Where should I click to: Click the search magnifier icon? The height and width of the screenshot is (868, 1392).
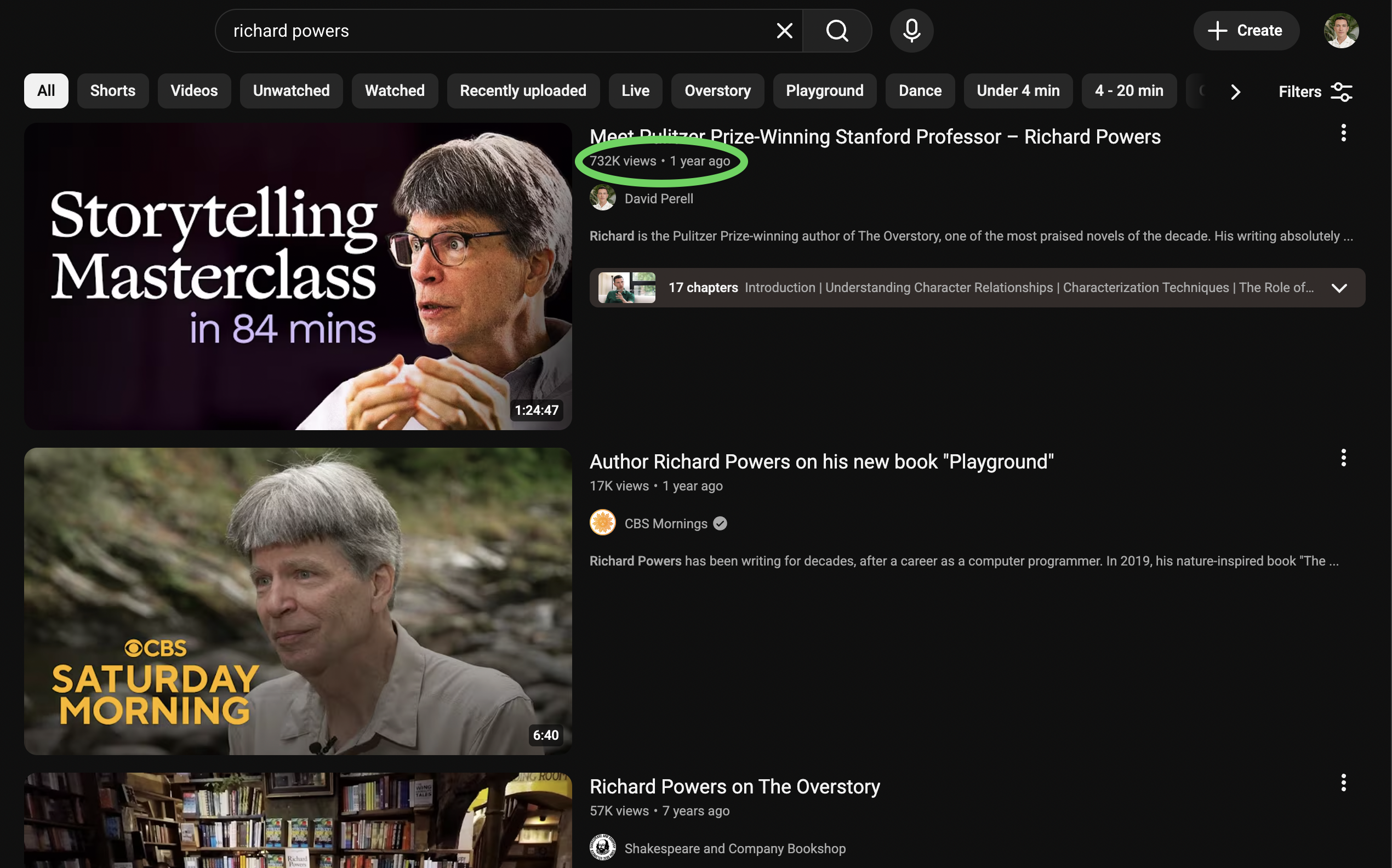pos(837,31)
